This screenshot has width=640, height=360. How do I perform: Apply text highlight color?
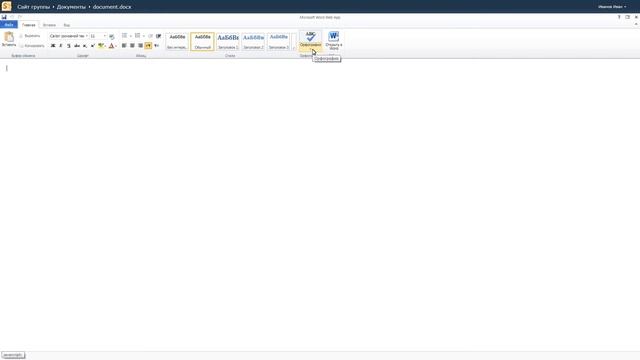point(101,46)
